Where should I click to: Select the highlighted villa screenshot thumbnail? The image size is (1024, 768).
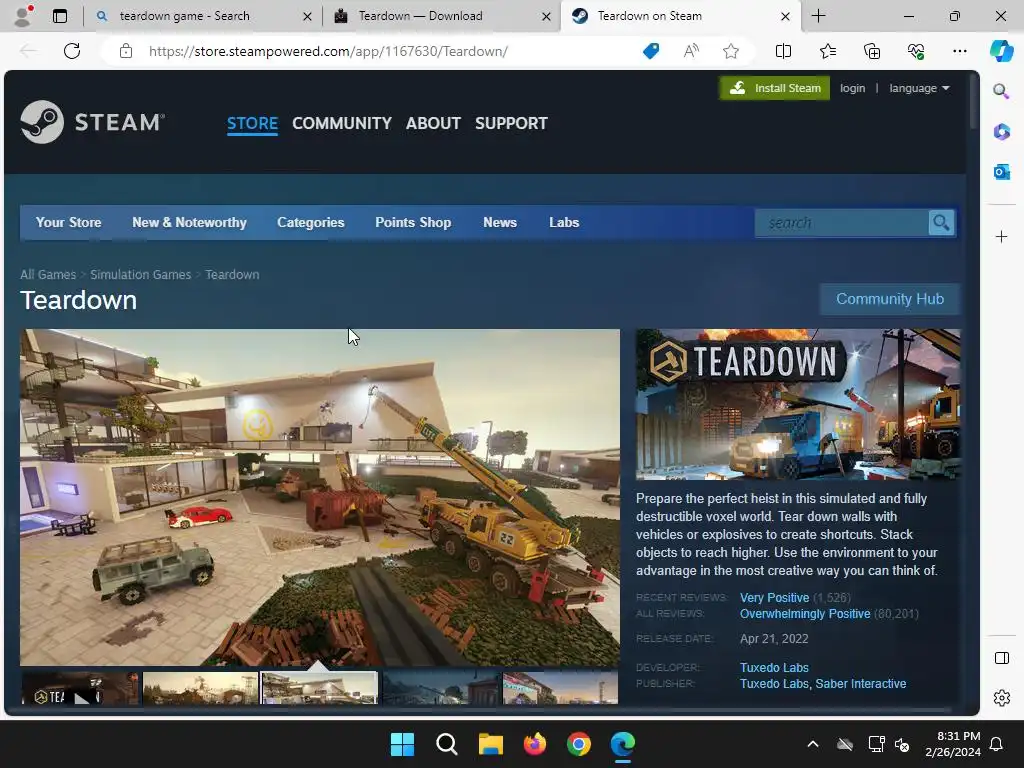click(319, 688)
